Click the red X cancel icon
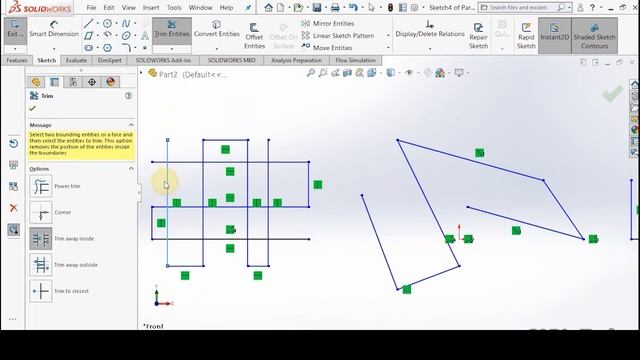Image resolution: width=640 pixels, height=360 pixels. (x=13, y=208)
